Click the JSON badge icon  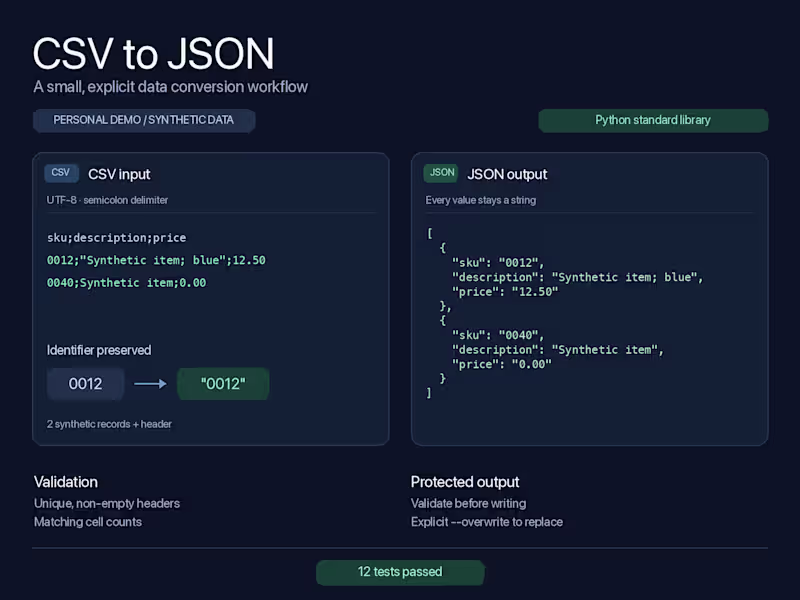click(x=441, y=173)
